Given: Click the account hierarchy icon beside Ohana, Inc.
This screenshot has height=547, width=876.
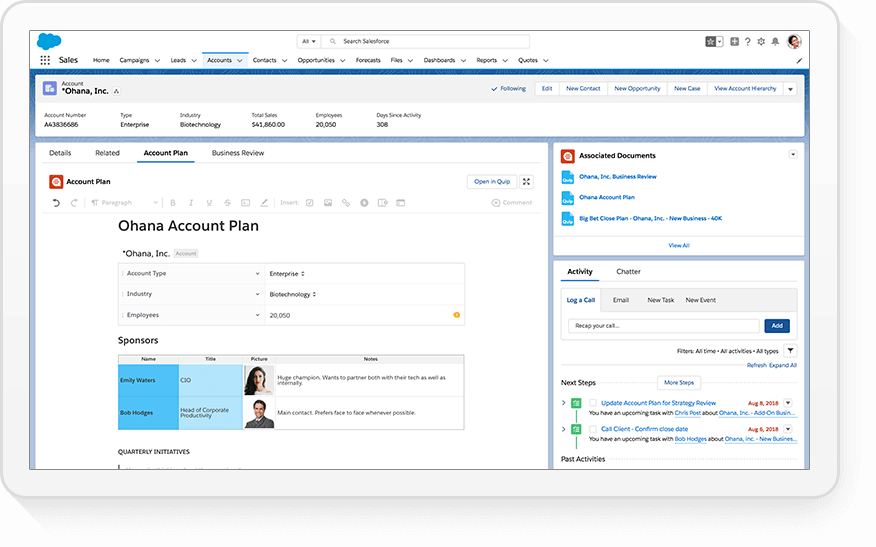Looking at the screenshot, I should pyautogui.click(x=116, y=91).
